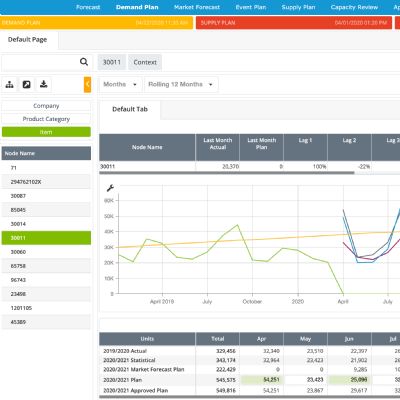400x400 pixels.
Task: Focus the sidebar search field
Action: (x=40, y=62)
